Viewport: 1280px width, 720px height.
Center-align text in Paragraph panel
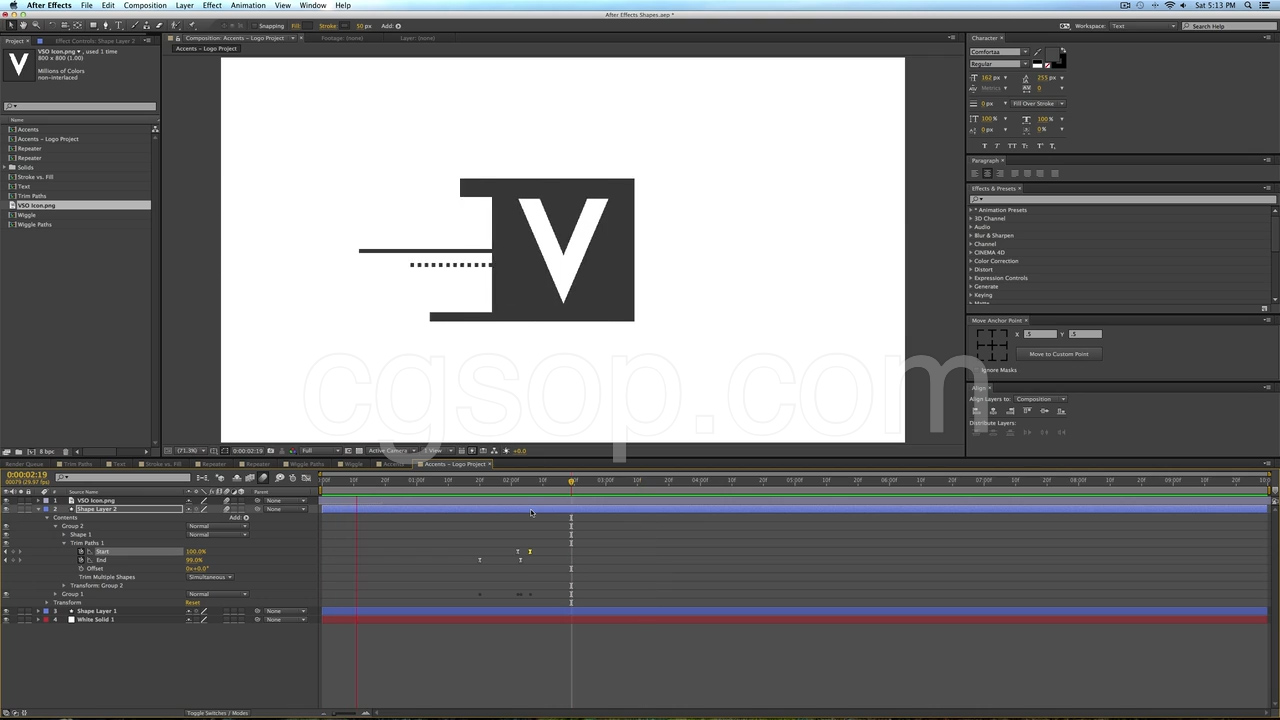(988, 173)
